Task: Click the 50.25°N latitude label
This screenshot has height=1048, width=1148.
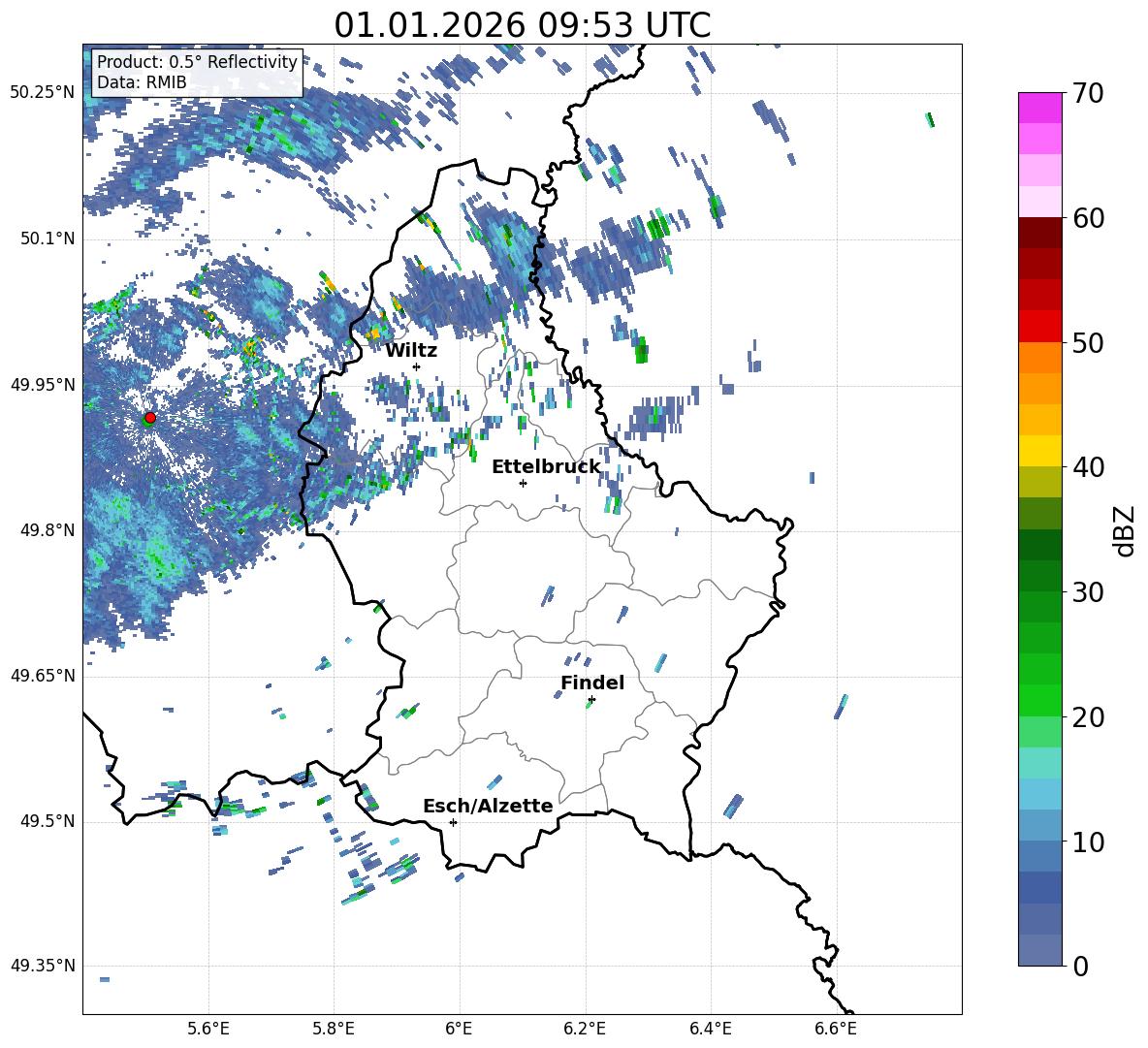Action: click(x=43, y=93)
